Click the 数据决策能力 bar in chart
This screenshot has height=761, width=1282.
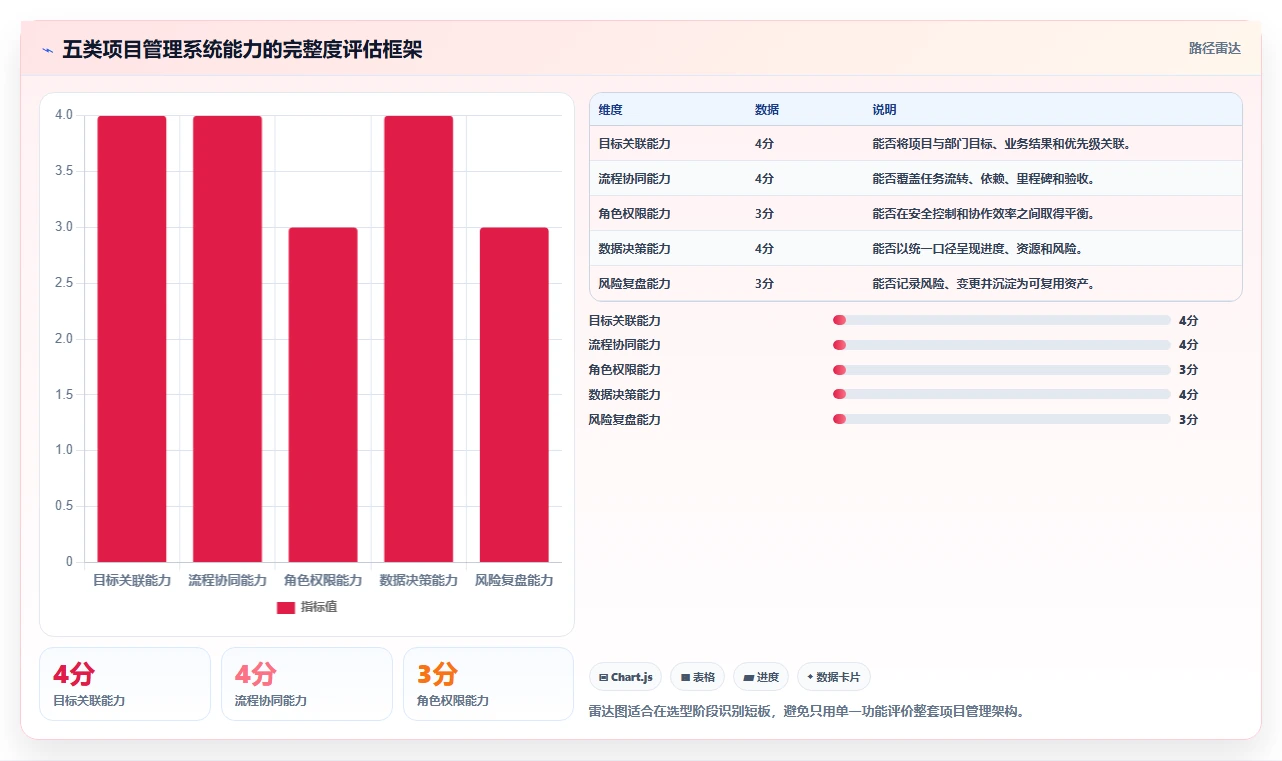tap(419, 339)
